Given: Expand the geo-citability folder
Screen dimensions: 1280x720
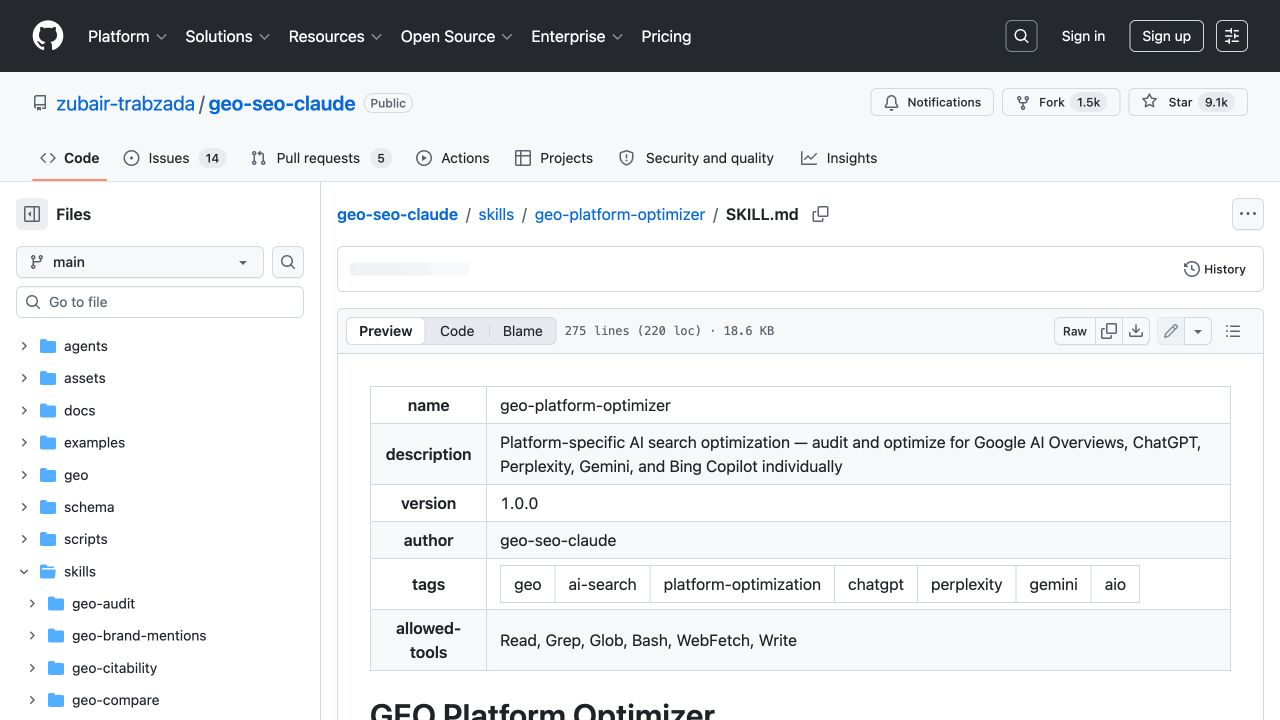Looking at the screenshot, I should (x=32, y=668).
